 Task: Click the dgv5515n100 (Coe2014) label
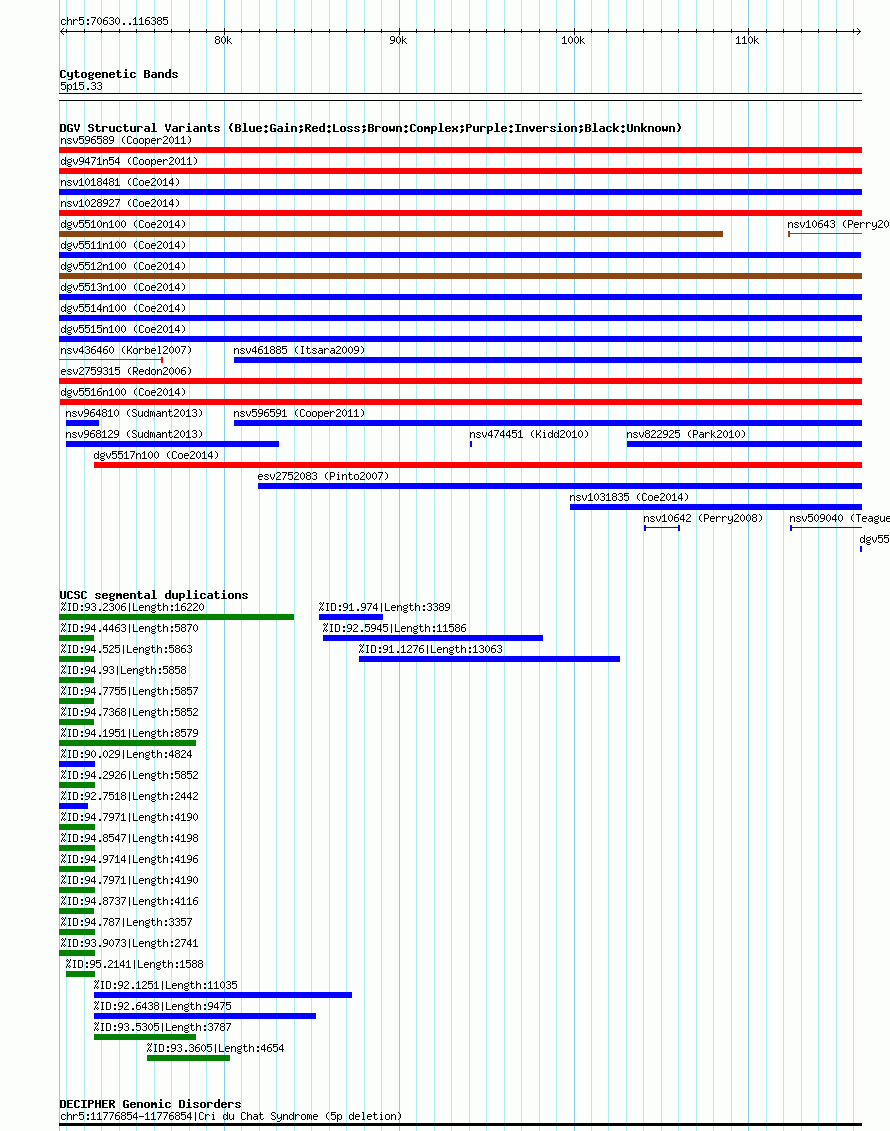click(123, 329)
